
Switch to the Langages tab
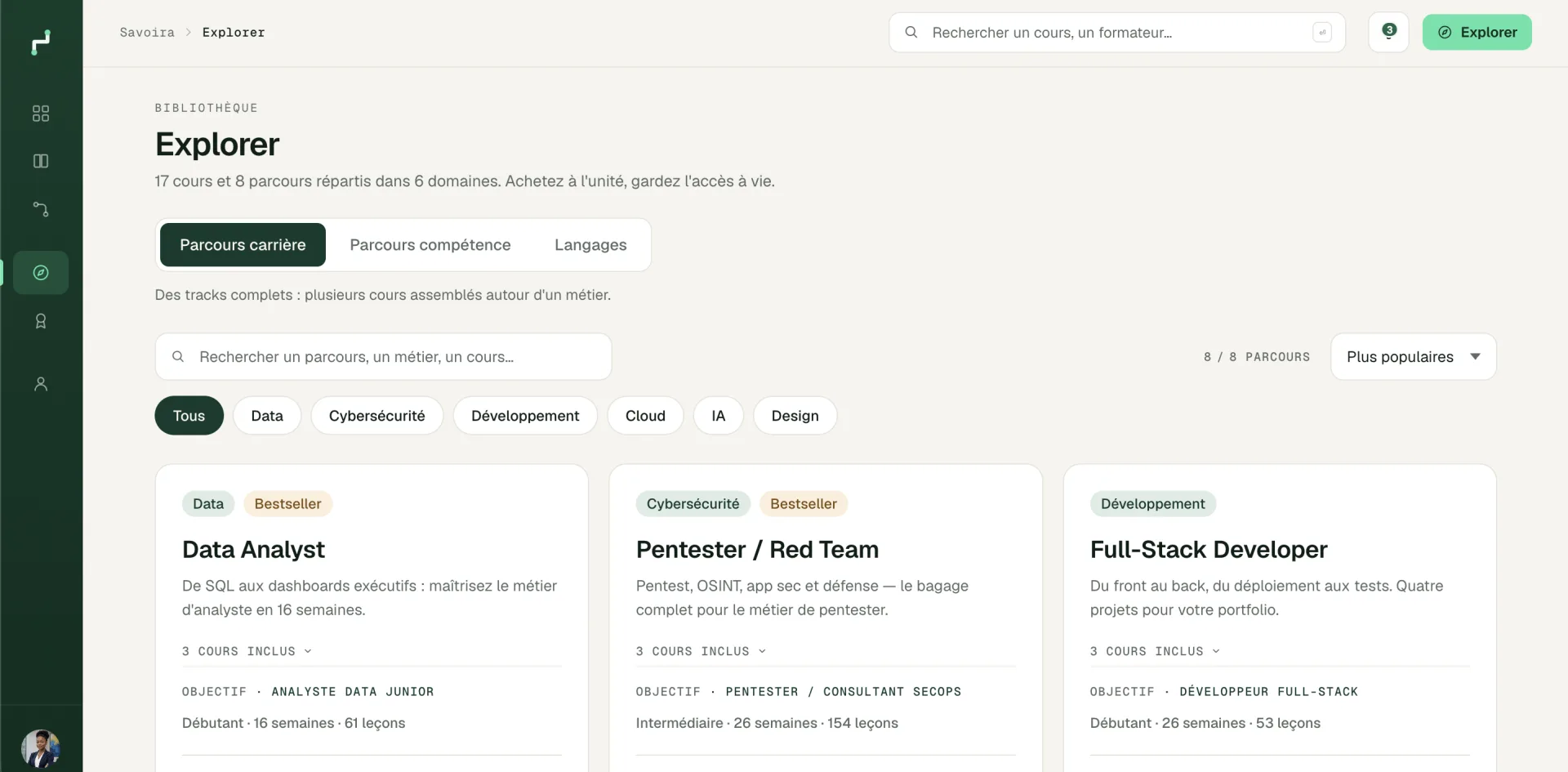coord(590,245)
